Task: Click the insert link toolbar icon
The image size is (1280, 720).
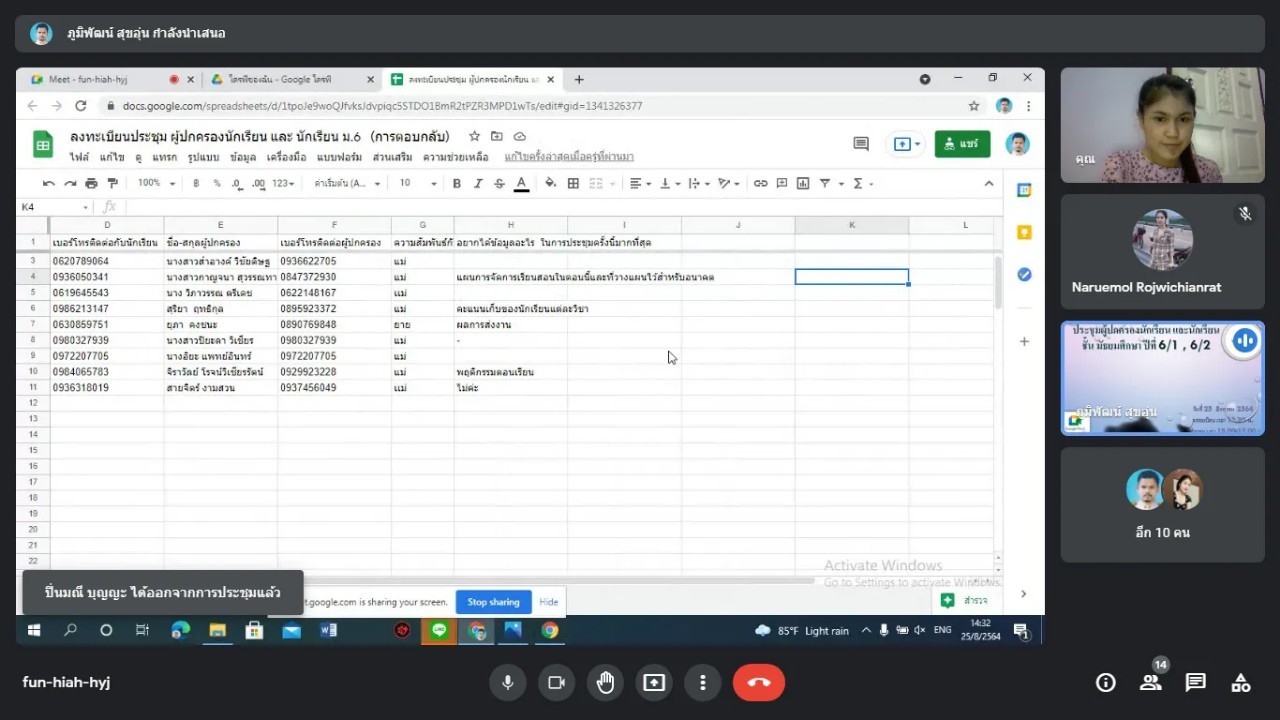Action: 761,183
